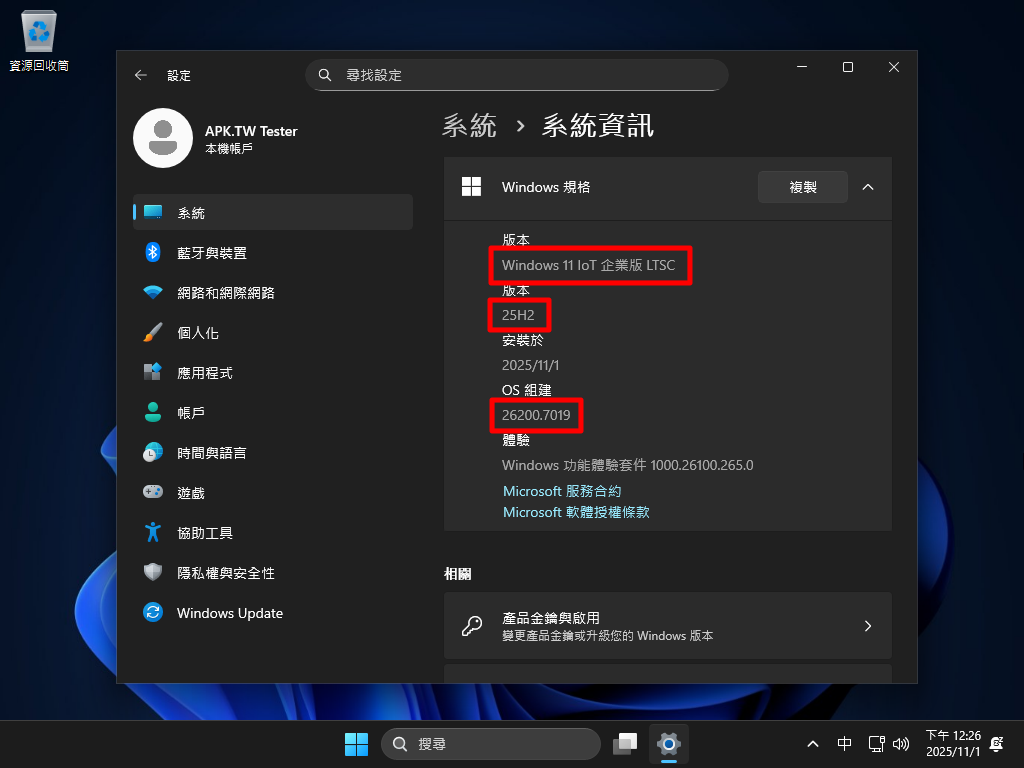Open the Microsoft 服務合約 link
The width and height of the screenshot is (1024, 768).
click(x=561, y=491)
